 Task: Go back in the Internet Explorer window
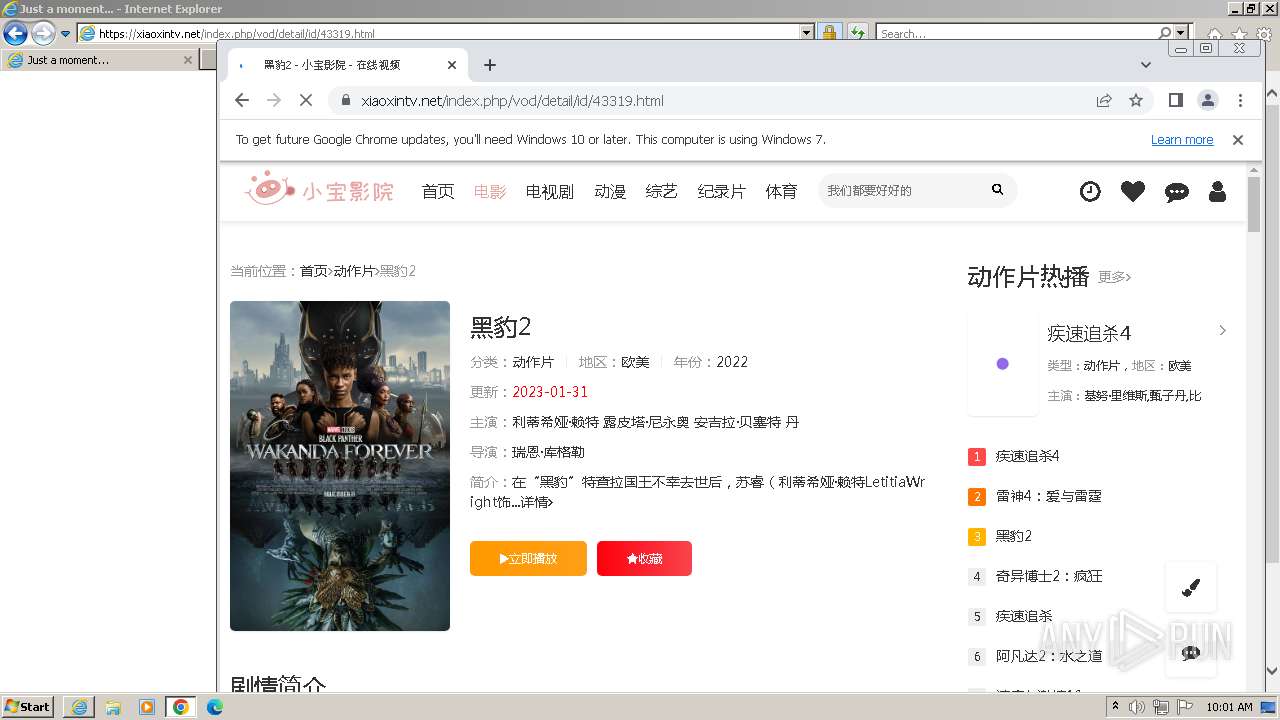15,33
